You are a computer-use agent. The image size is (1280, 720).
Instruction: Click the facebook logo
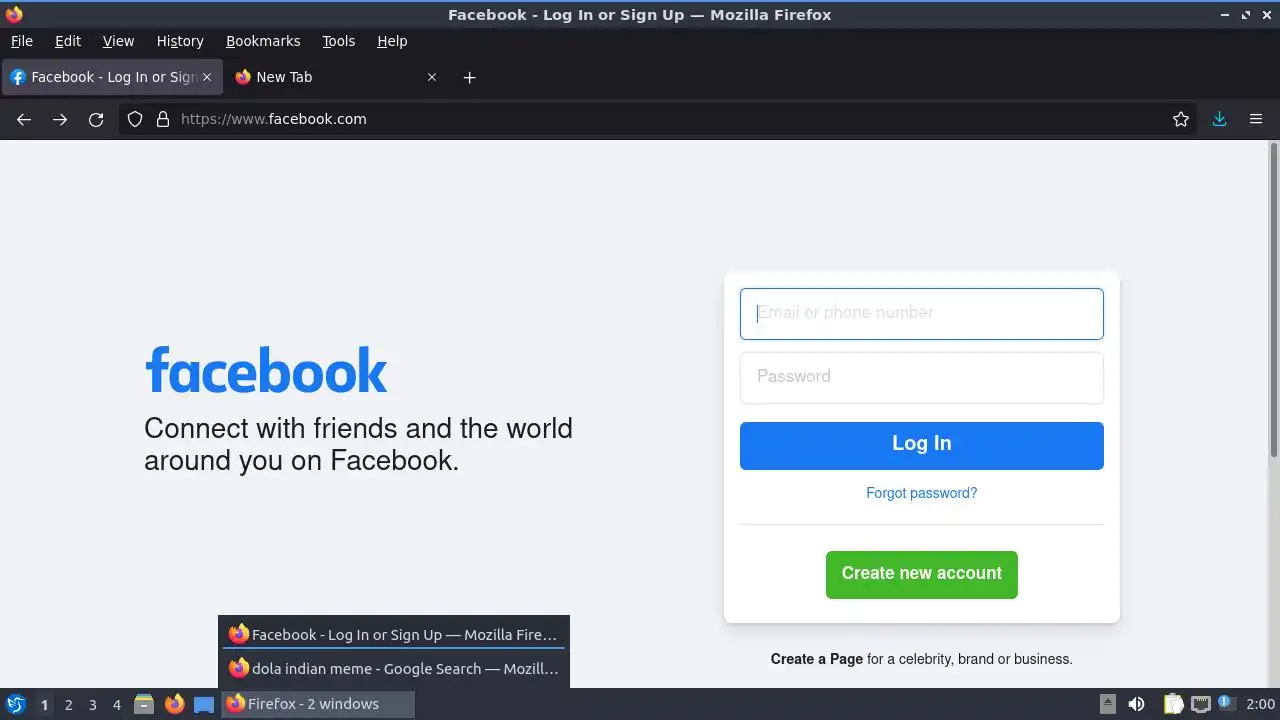click(x=266, y=370)
